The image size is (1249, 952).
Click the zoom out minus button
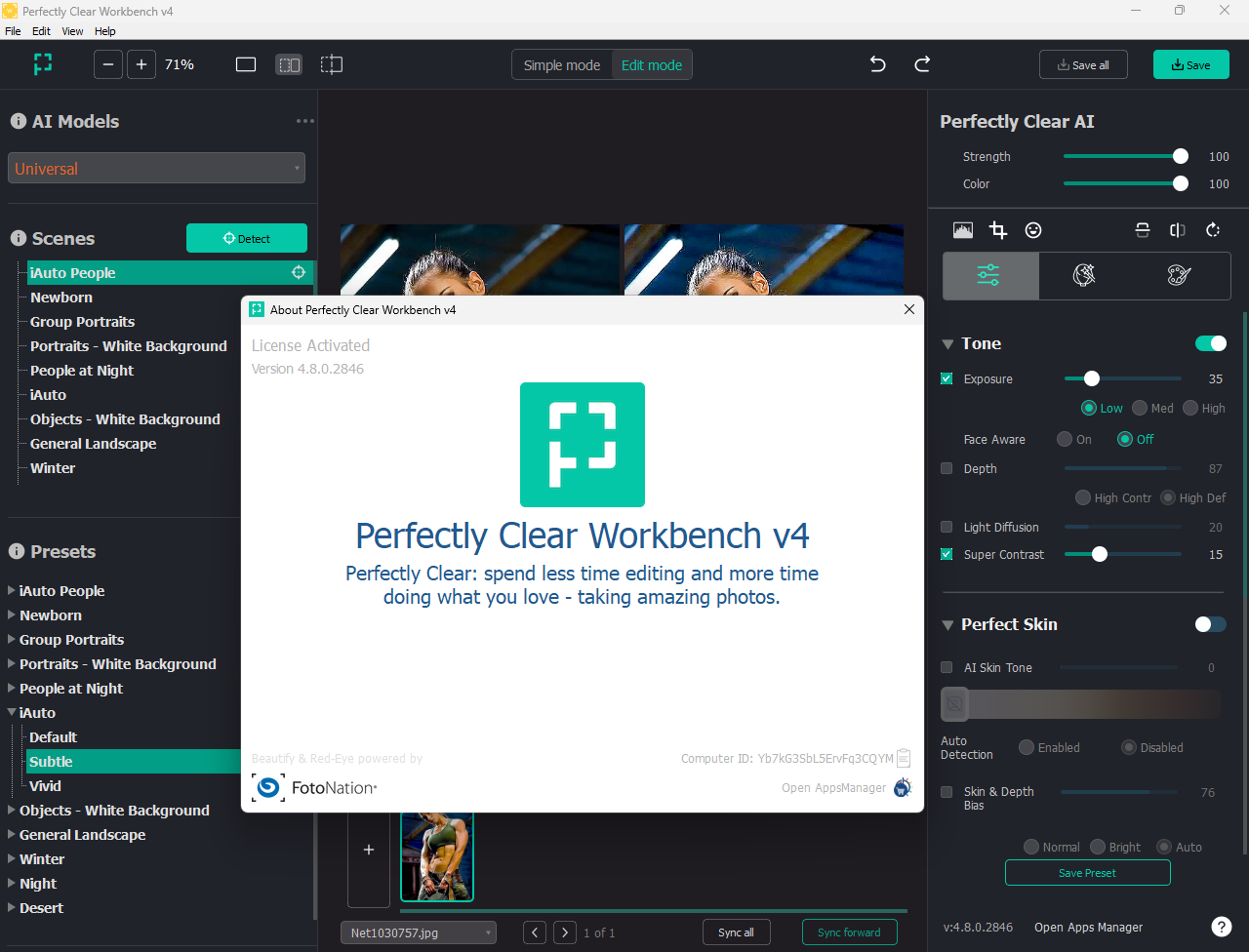[x=108, y=64]
